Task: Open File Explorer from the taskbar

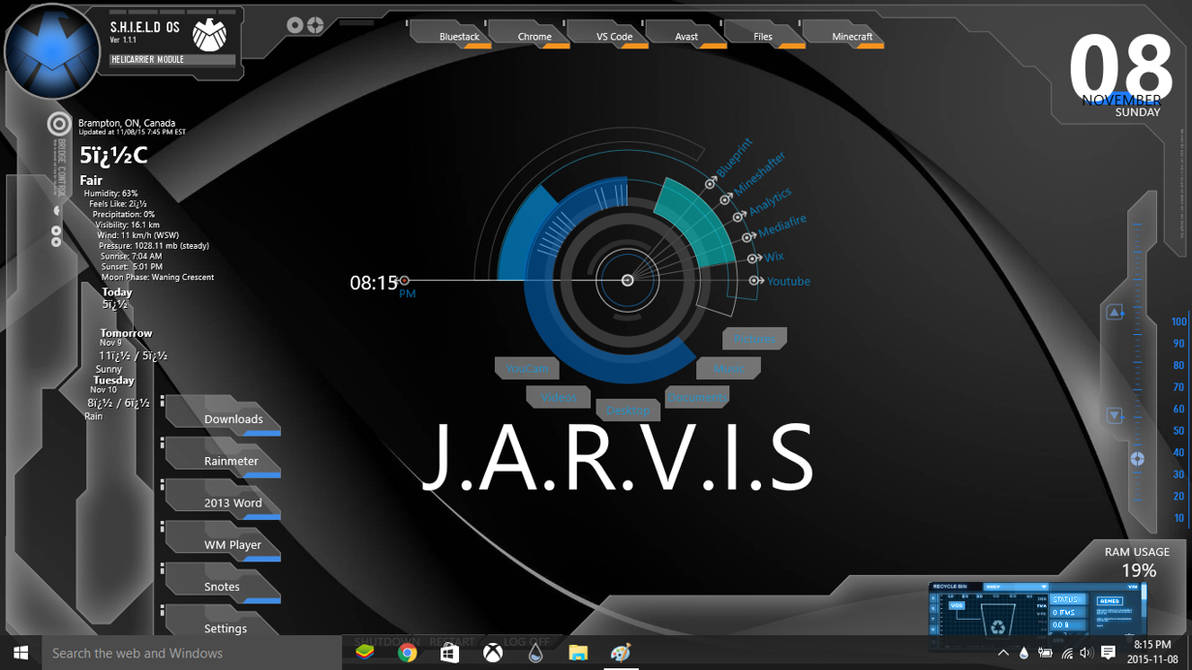Action: click(x=578, y=653)
